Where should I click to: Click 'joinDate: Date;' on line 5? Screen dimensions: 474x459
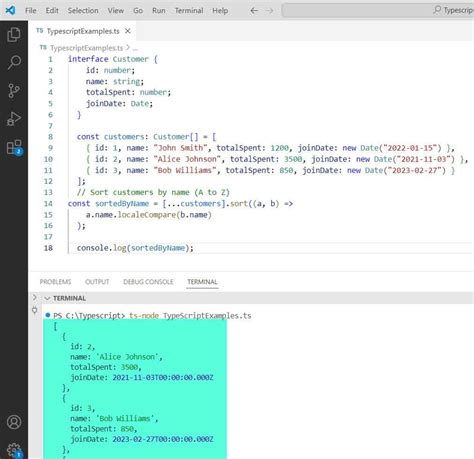point(119,104)
